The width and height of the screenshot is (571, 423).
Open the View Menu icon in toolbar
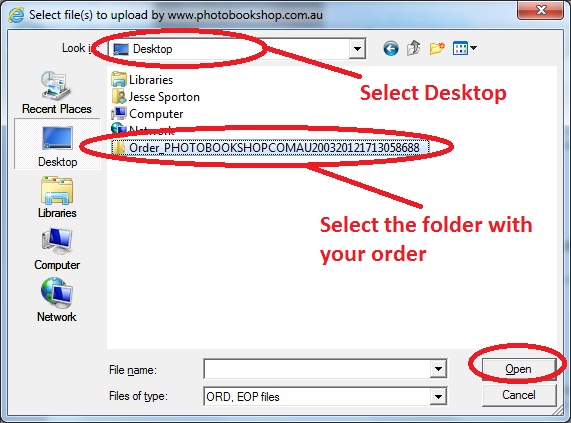464,48
